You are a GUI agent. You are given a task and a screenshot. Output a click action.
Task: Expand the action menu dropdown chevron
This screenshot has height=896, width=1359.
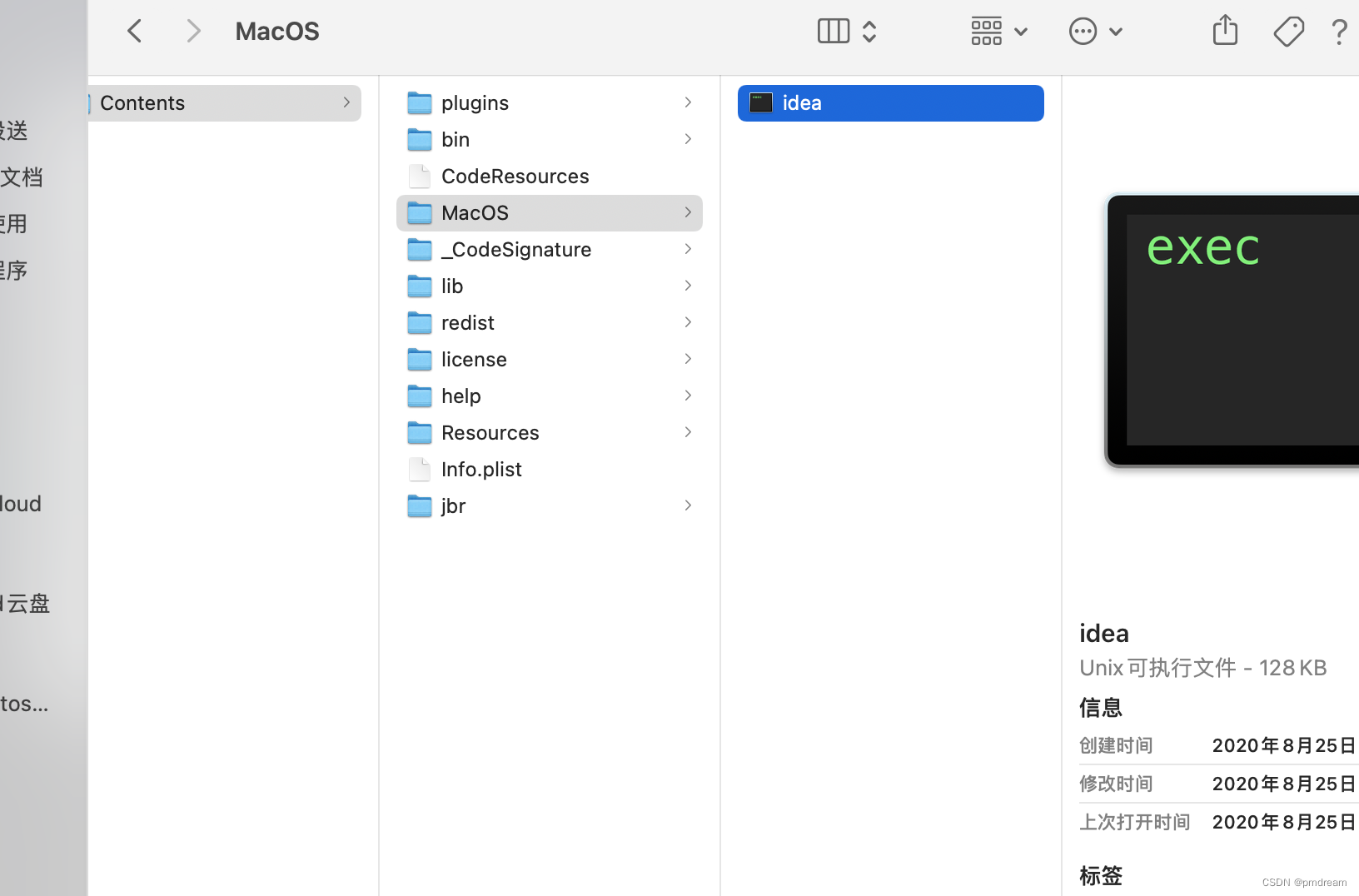[1116, 32]
